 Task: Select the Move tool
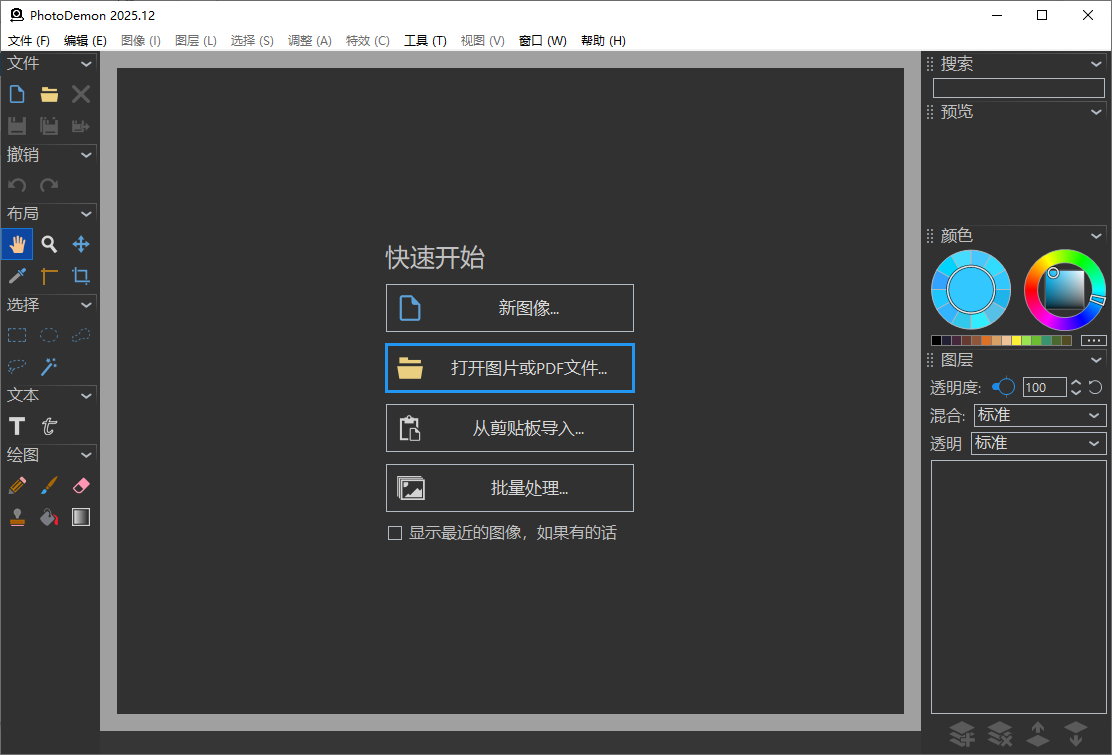[x=81, y=244]
